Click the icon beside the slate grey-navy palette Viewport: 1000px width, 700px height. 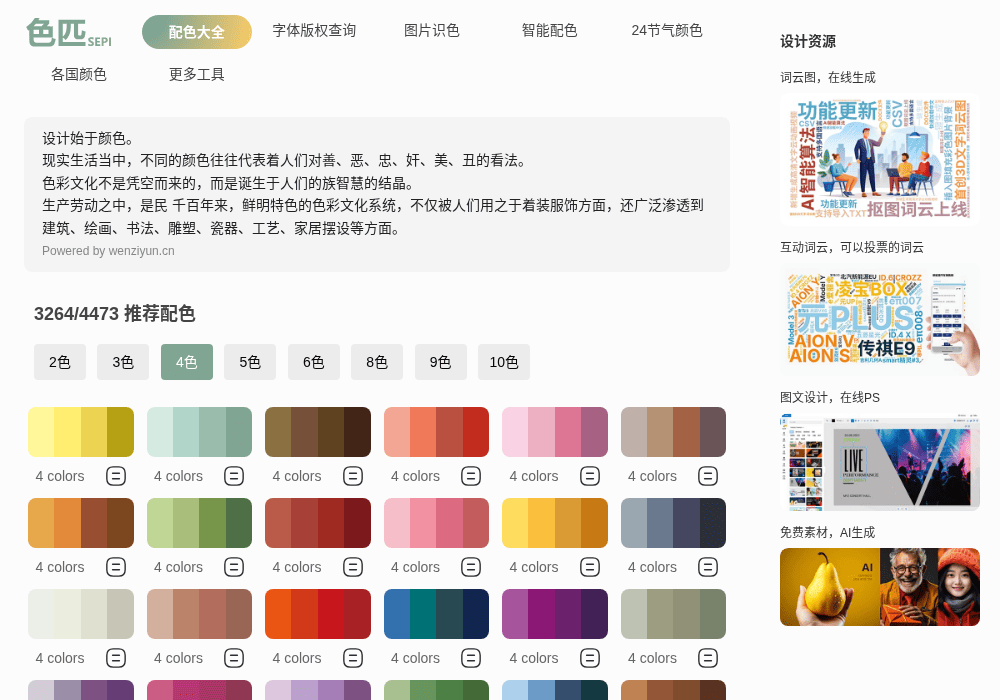pyautogui.click(x=708, y=567)
